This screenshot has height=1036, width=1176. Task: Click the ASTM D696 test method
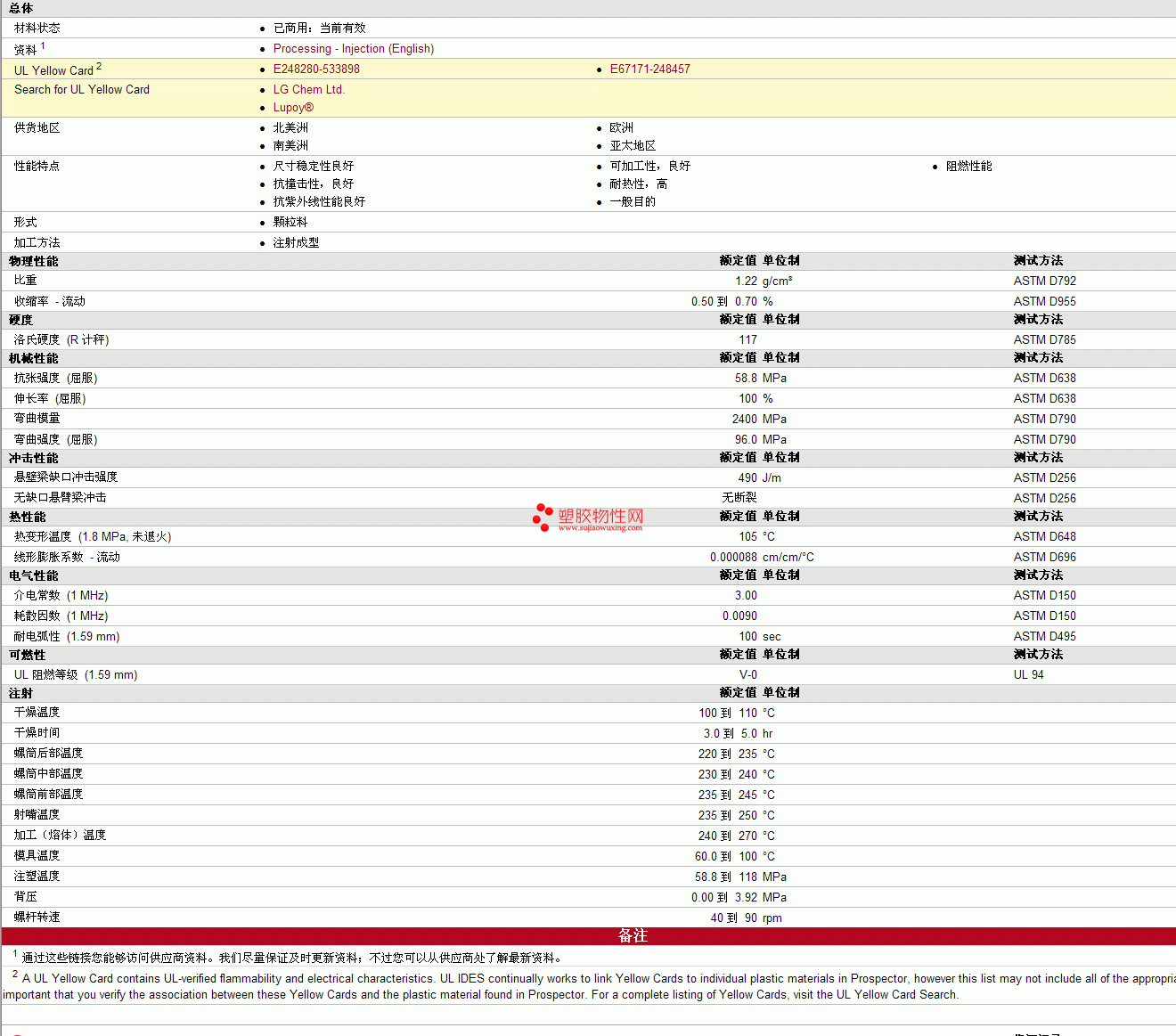(x=1045, y=558)
